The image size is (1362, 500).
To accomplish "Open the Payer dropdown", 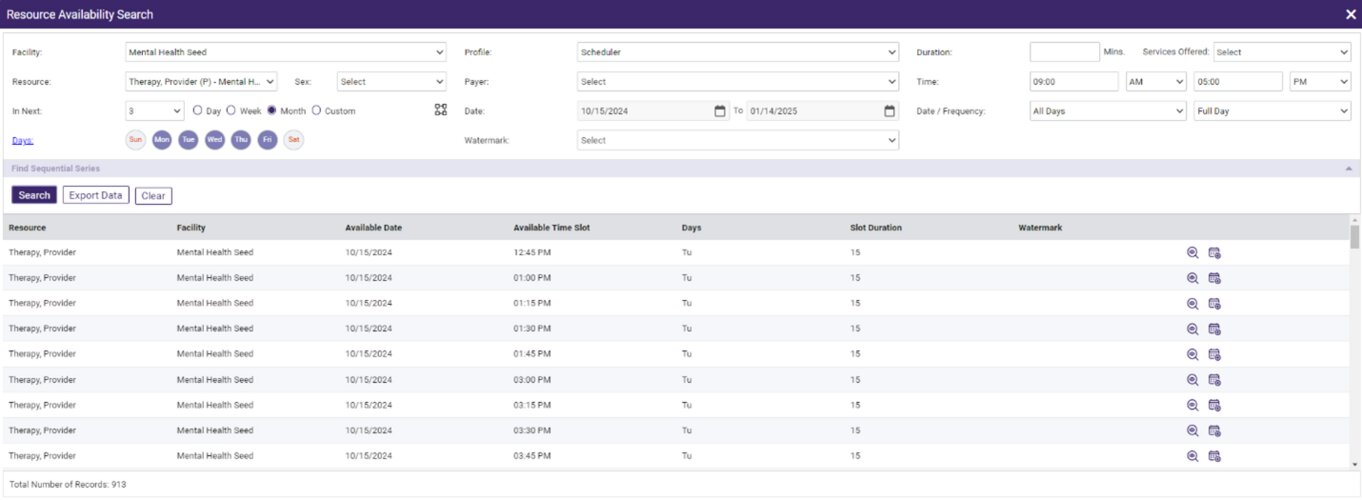I will (x=738, y=82).
